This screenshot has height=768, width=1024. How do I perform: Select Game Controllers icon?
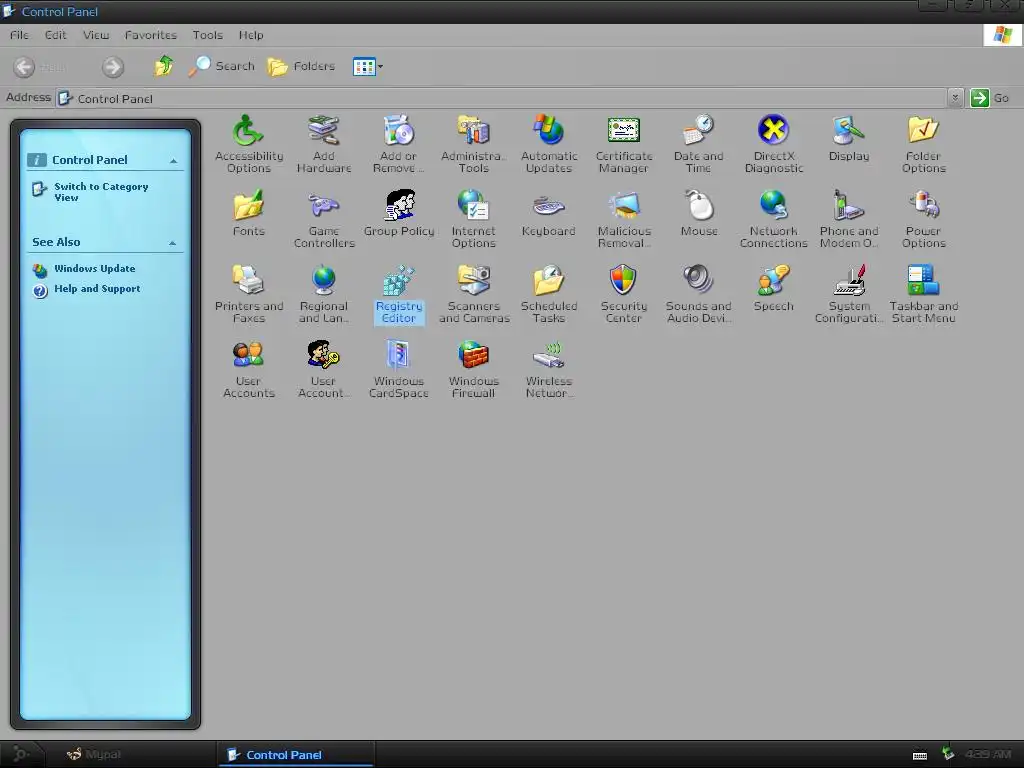(x=323, y=219)
